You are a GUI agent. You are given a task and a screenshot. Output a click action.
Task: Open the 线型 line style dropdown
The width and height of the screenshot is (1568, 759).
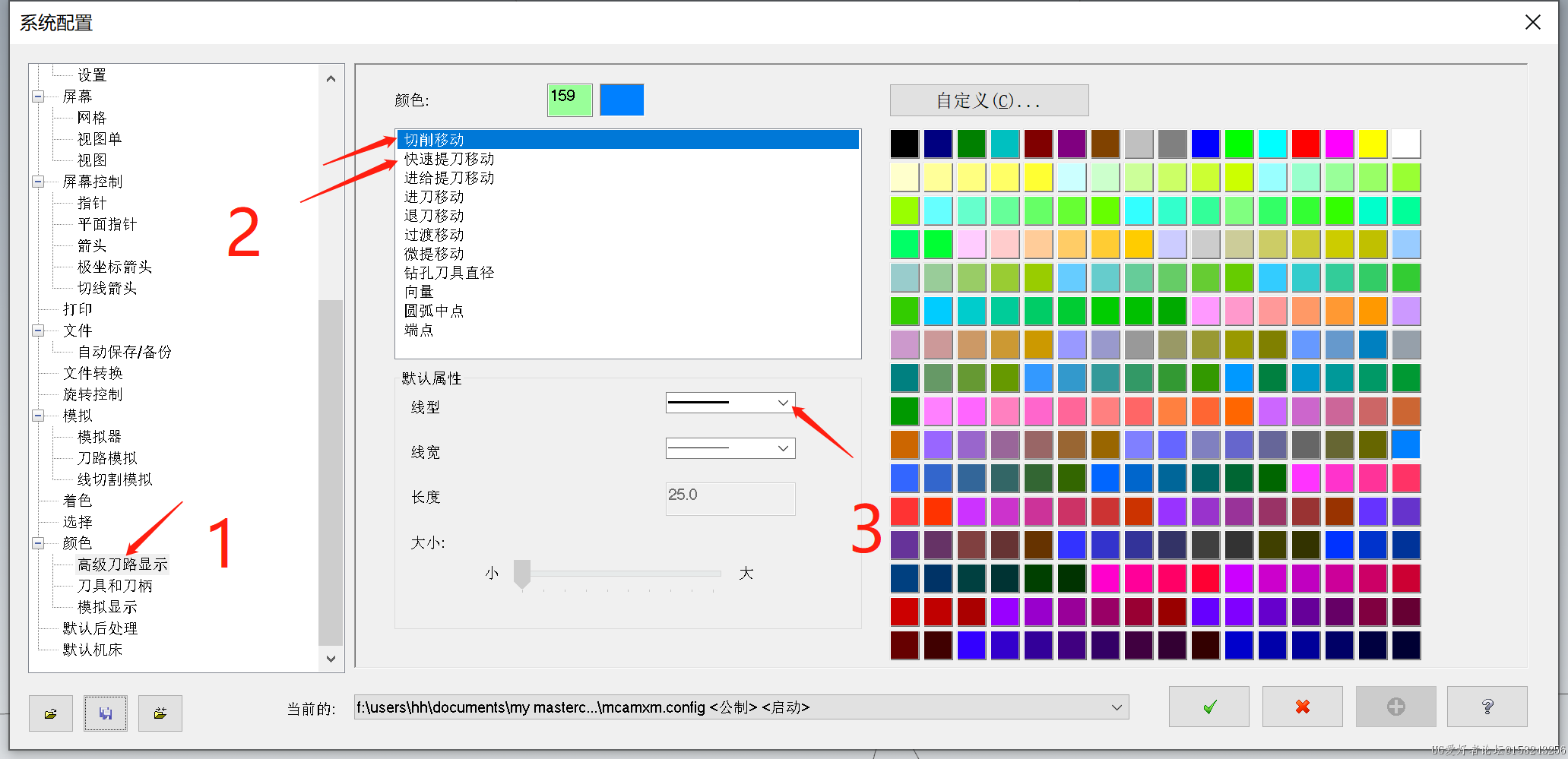click(x=783, y=403)
